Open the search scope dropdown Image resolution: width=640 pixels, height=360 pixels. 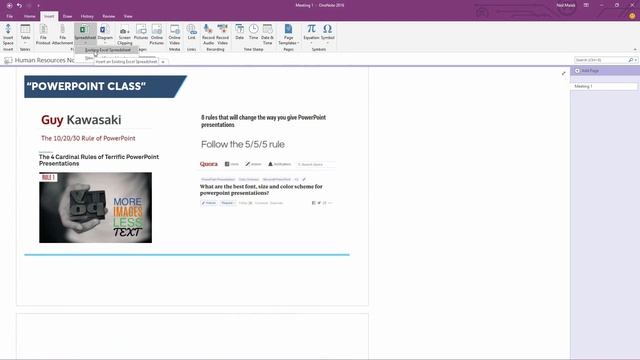636,60
